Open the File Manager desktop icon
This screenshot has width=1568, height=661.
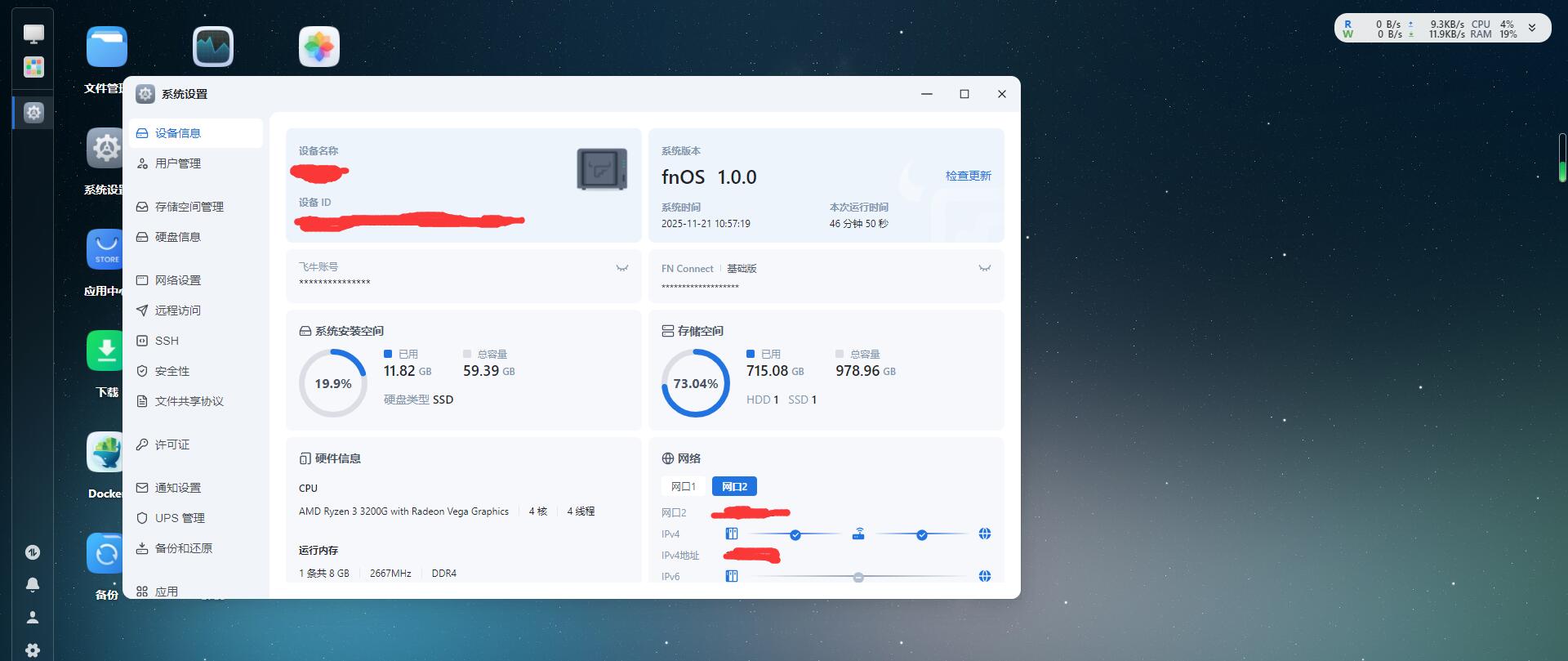pos(107,47)
